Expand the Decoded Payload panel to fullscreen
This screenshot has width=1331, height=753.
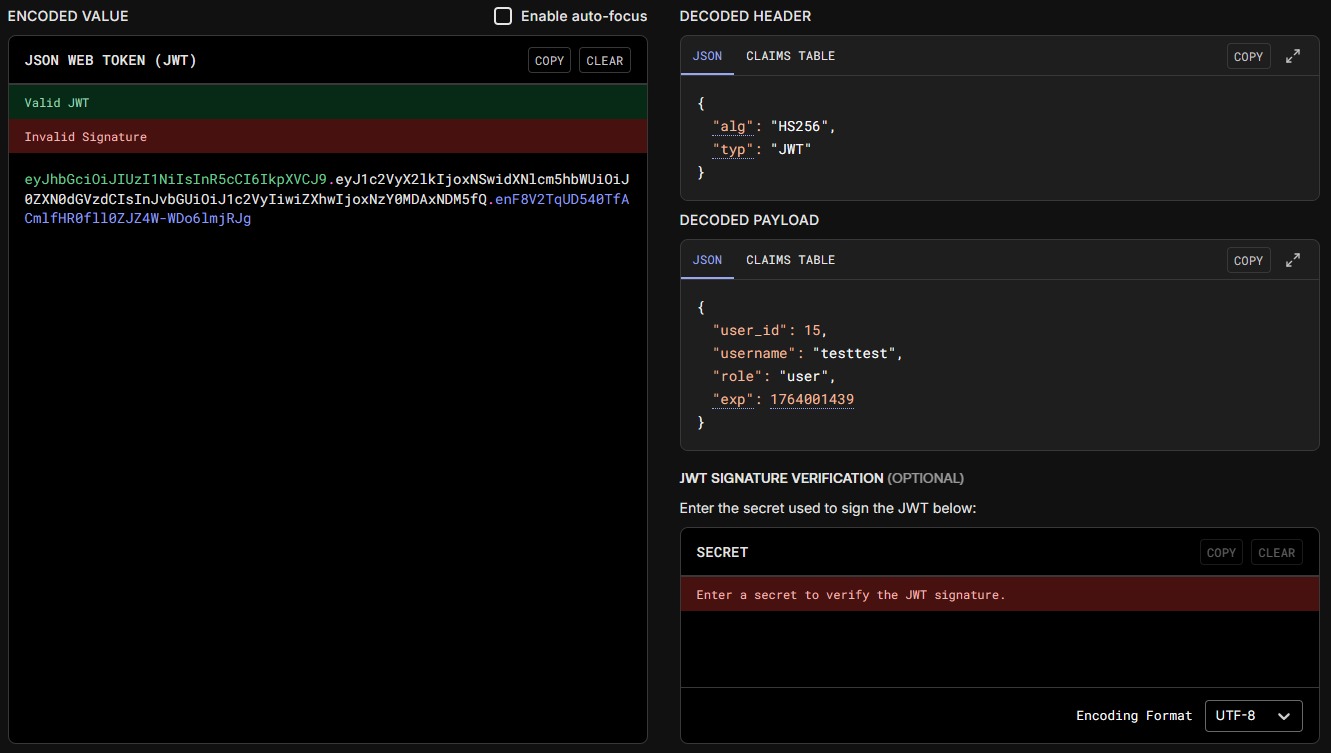[x=1293, y=260]
